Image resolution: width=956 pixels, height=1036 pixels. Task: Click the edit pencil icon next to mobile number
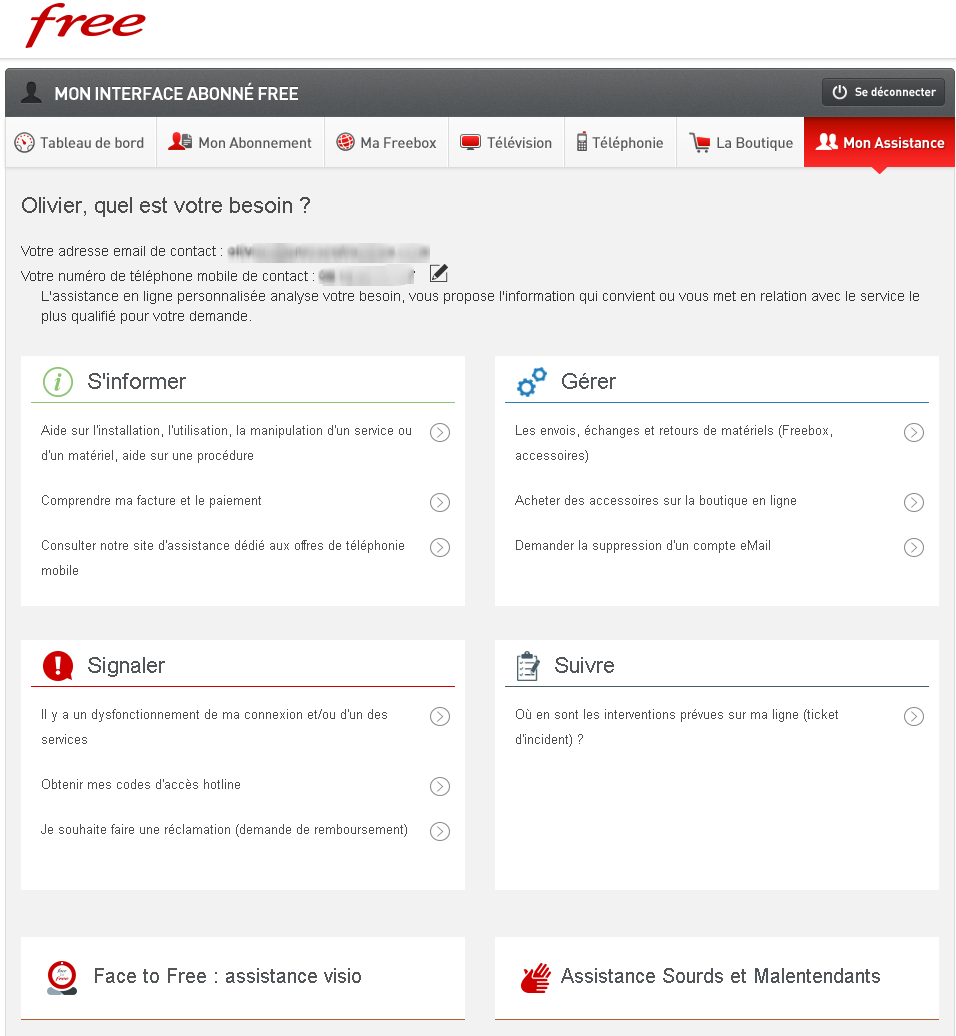(x=439, y=273)
